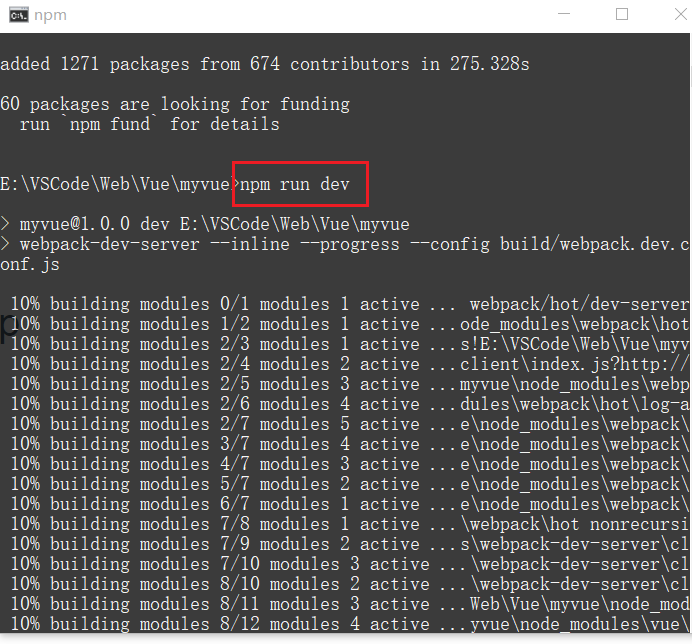The height and width of the screenshot is (644, 692).
Task: Minimize the npm terminal window
Action: pyautogui.click(x=575, y=15)
